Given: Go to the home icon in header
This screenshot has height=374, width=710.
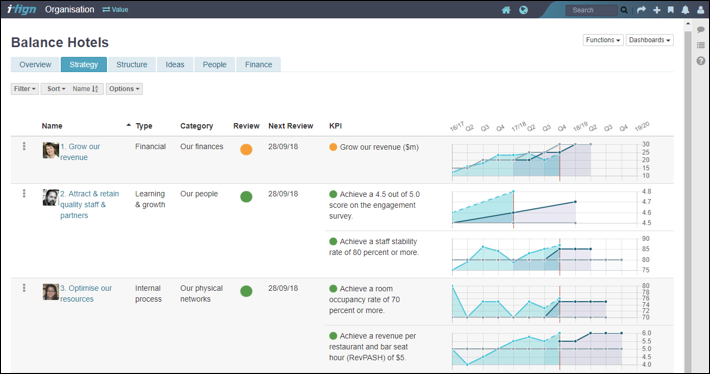Looking at the screenshot, I should click(506, 10).
